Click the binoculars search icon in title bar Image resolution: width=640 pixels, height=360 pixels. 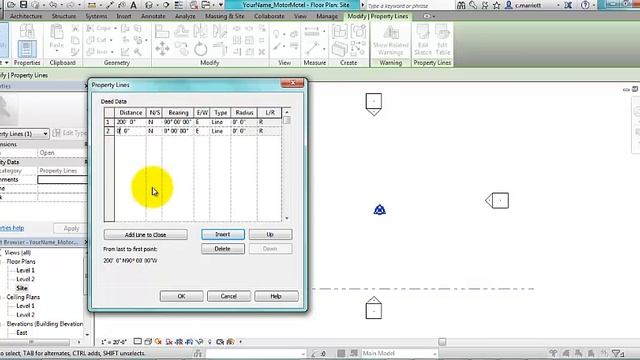(461, 5)
